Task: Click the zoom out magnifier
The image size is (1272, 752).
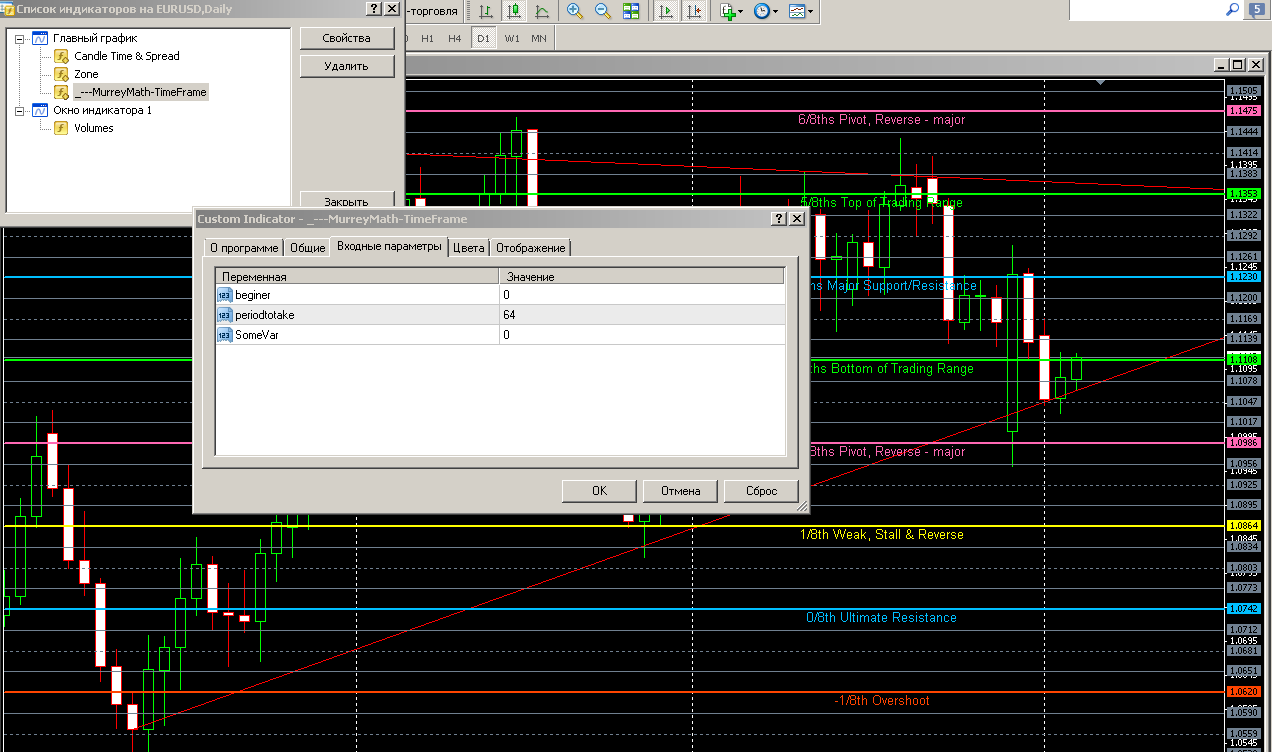Action: (603, 12)
